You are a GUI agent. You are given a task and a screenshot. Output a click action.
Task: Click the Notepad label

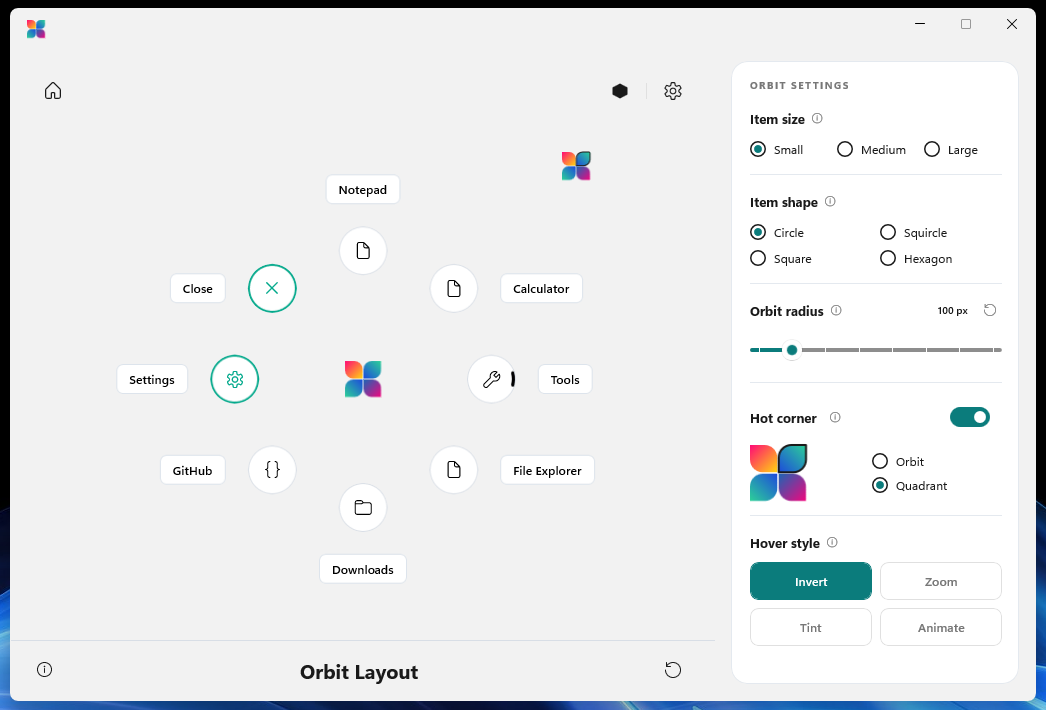coord(363,190)
